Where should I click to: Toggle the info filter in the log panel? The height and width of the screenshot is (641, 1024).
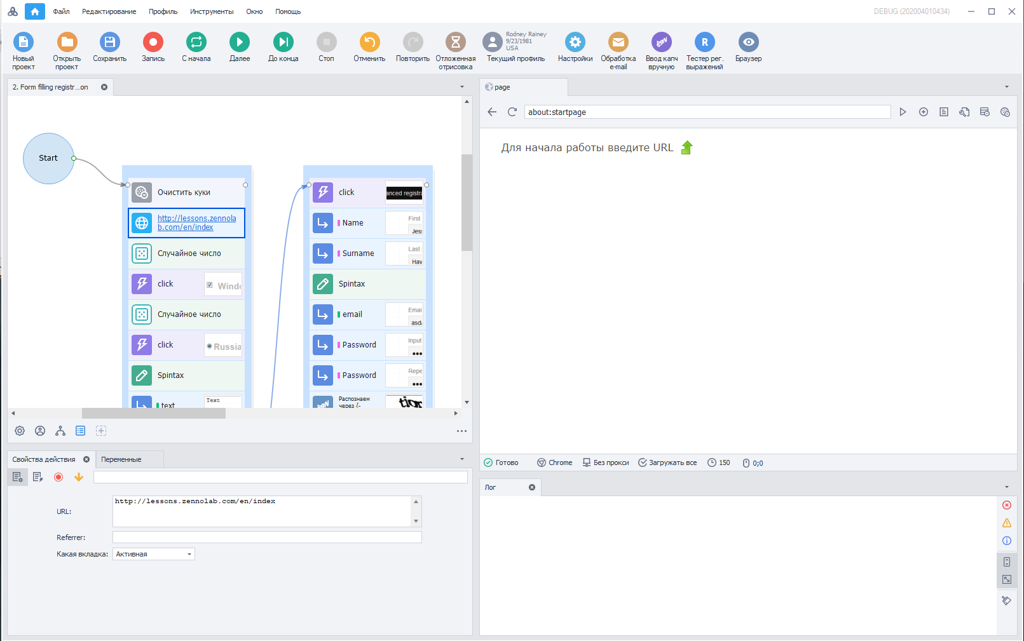(1006, 541)
